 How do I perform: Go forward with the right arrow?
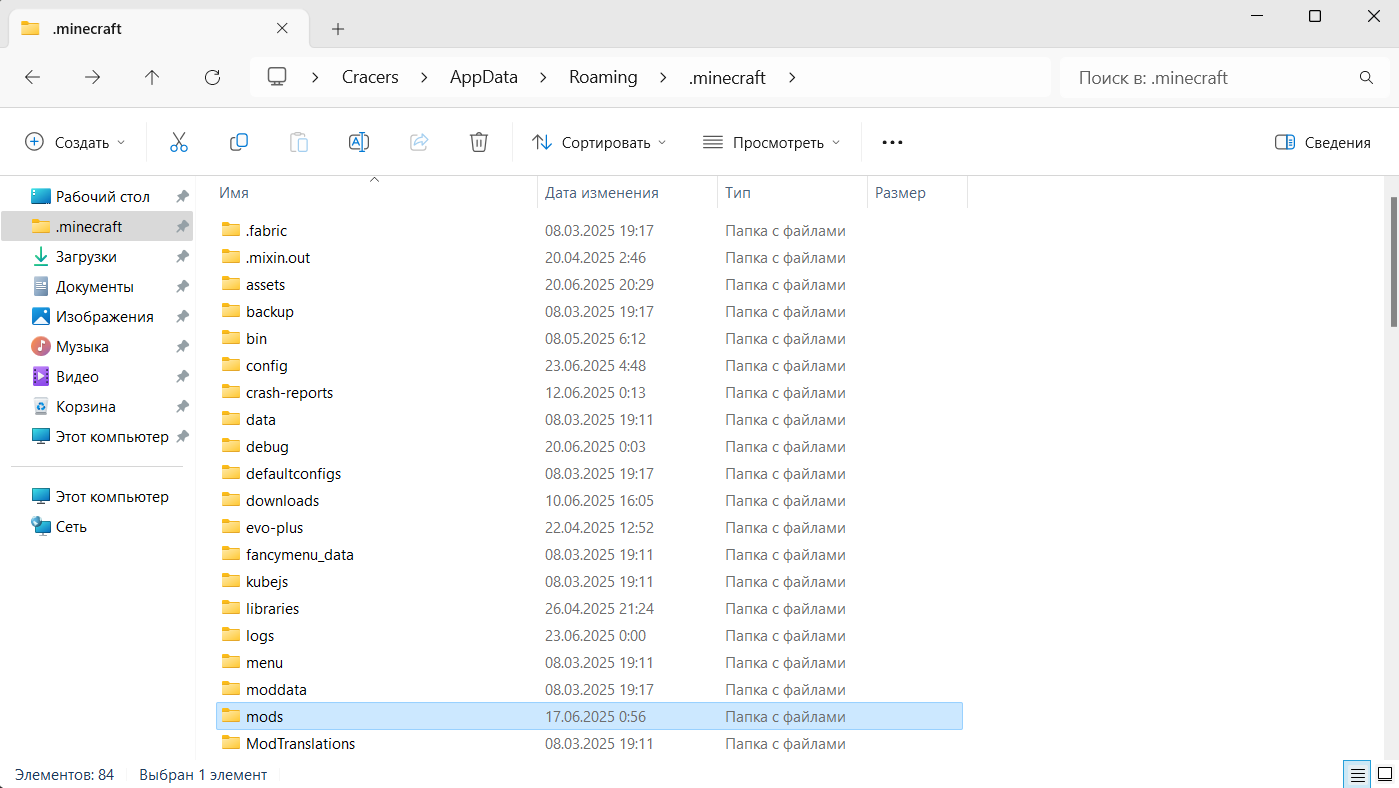(93, 77)
